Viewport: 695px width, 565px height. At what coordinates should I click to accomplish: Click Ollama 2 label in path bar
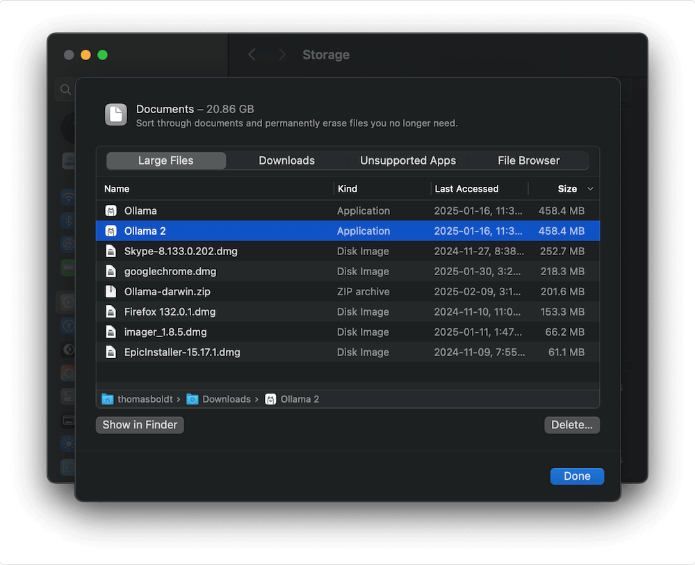pos(300,399)
